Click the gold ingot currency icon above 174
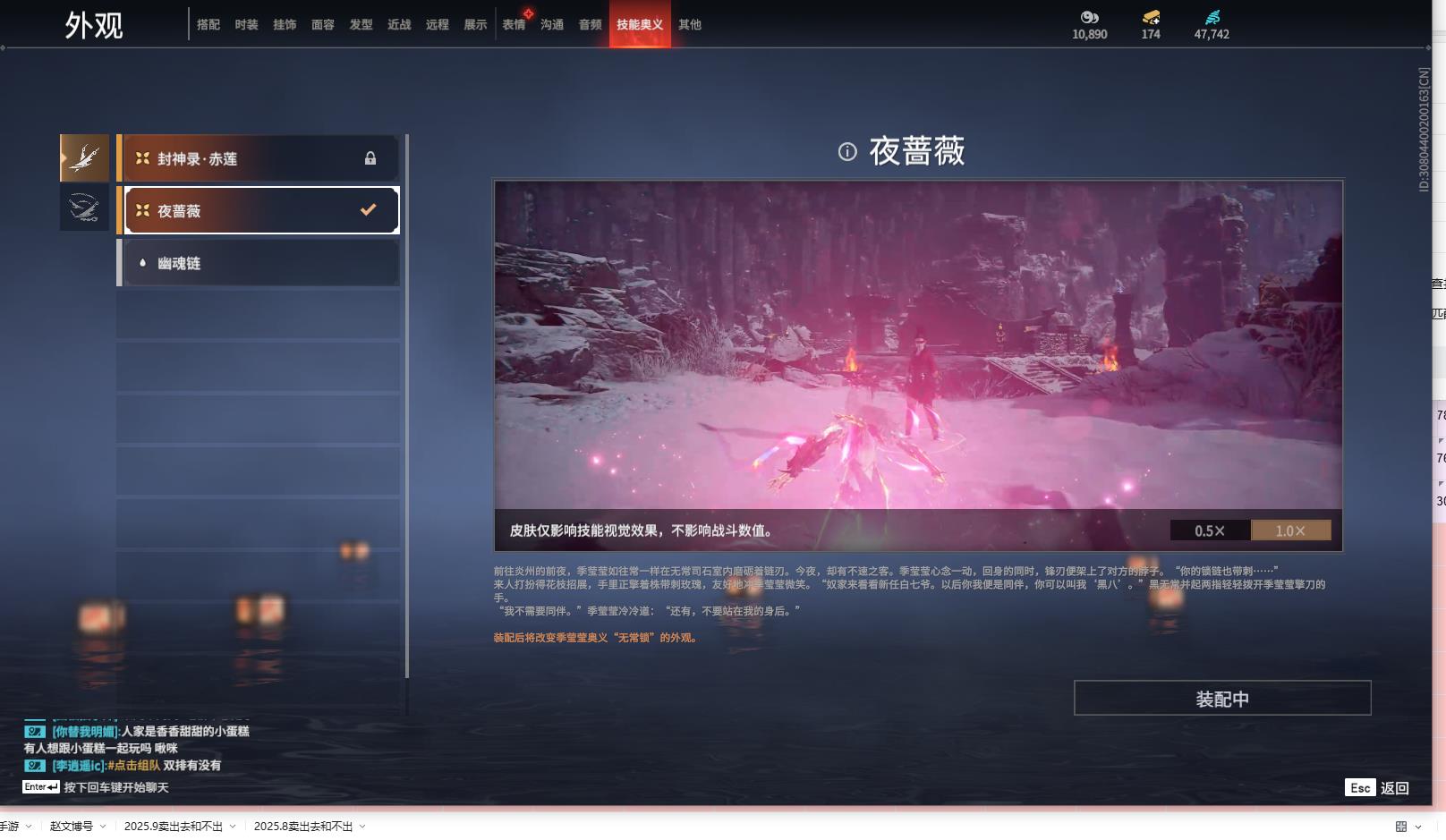Screen dimensions: 1446x840 [x=1151, y=17]
